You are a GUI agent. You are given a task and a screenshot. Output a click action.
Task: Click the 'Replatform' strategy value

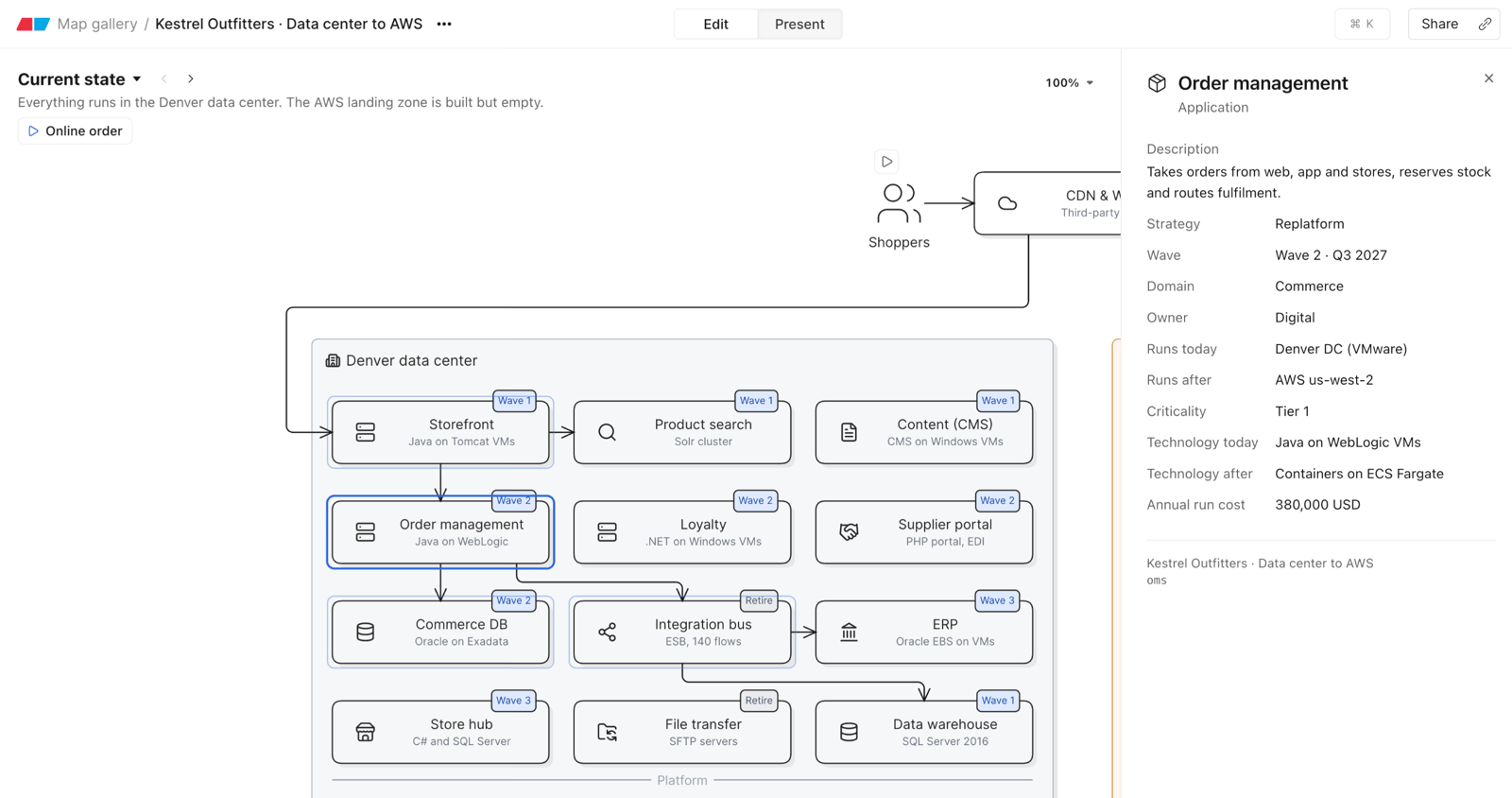(x=1309, y=224)
